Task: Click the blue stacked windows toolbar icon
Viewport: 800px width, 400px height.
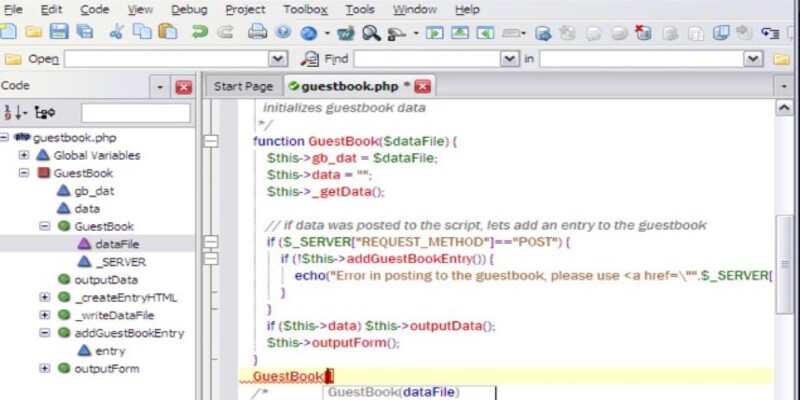Action: pos(720,33)
